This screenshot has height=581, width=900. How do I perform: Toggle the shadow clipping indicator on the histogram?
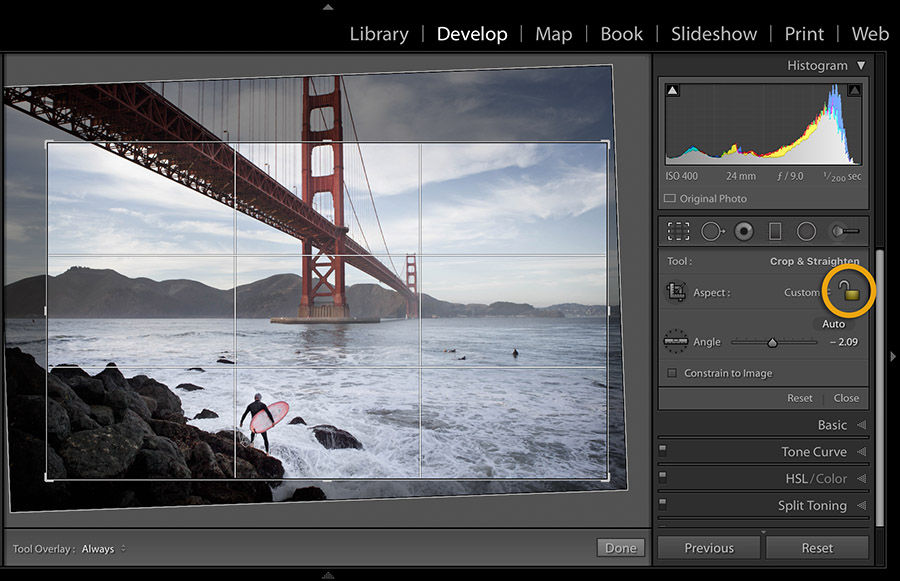click(673, 89)
